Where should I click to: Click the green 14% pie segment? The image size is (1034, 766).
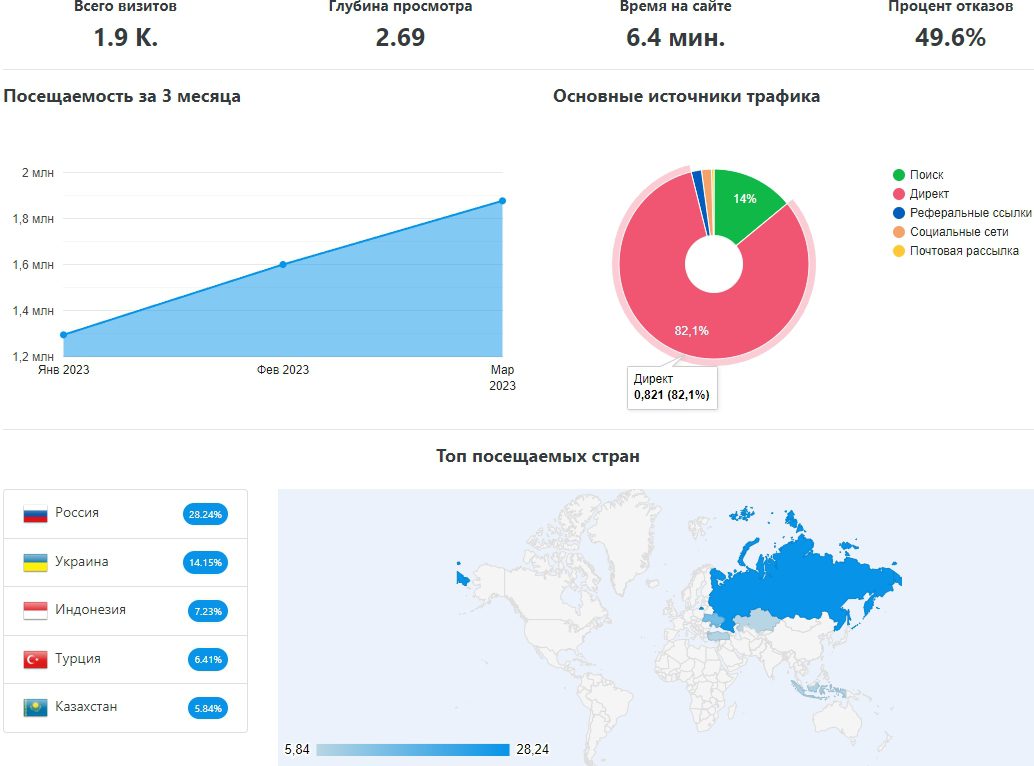[x=745, y=201]
